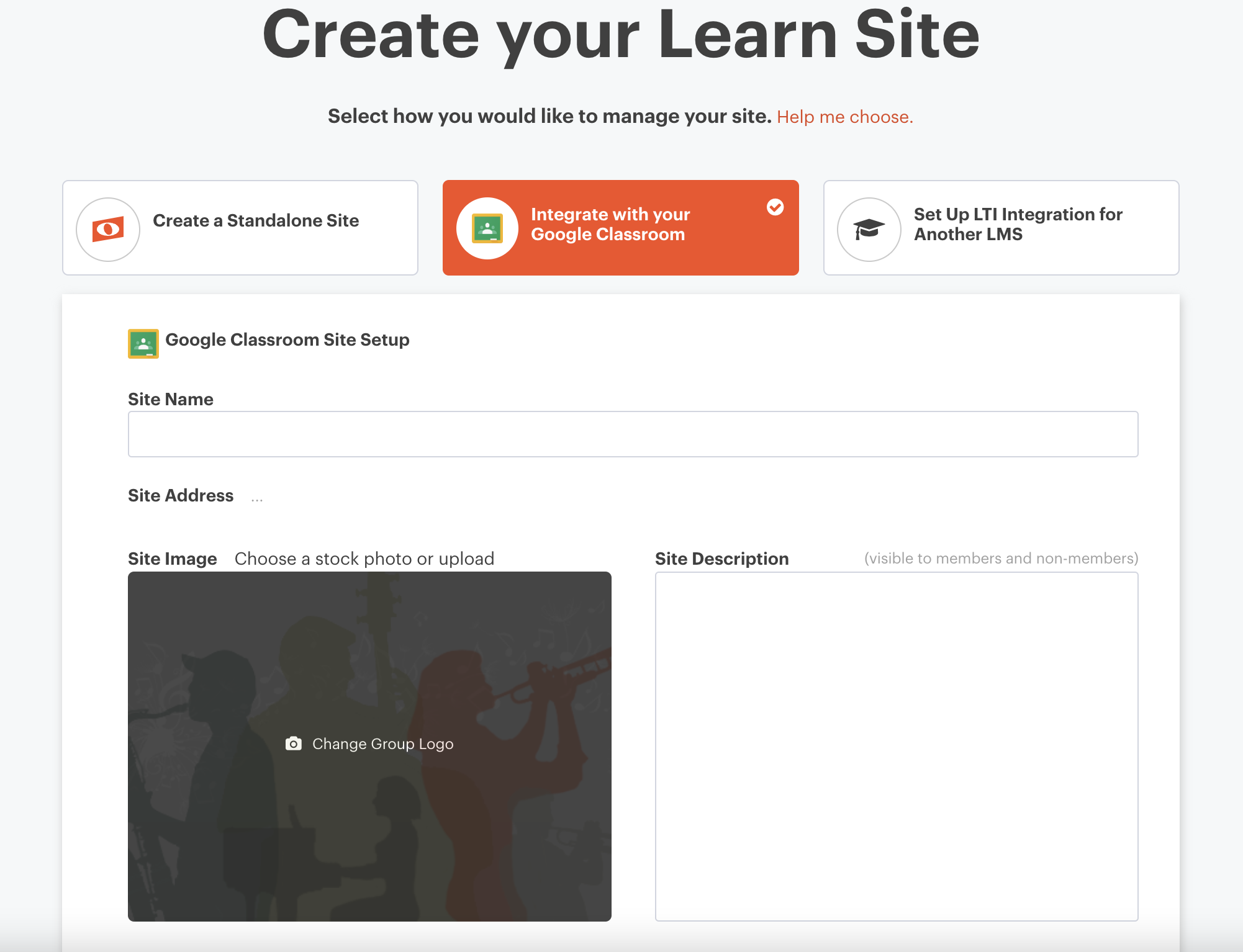Click the Standalone Site eye logo icon

[x=108, y=229]
